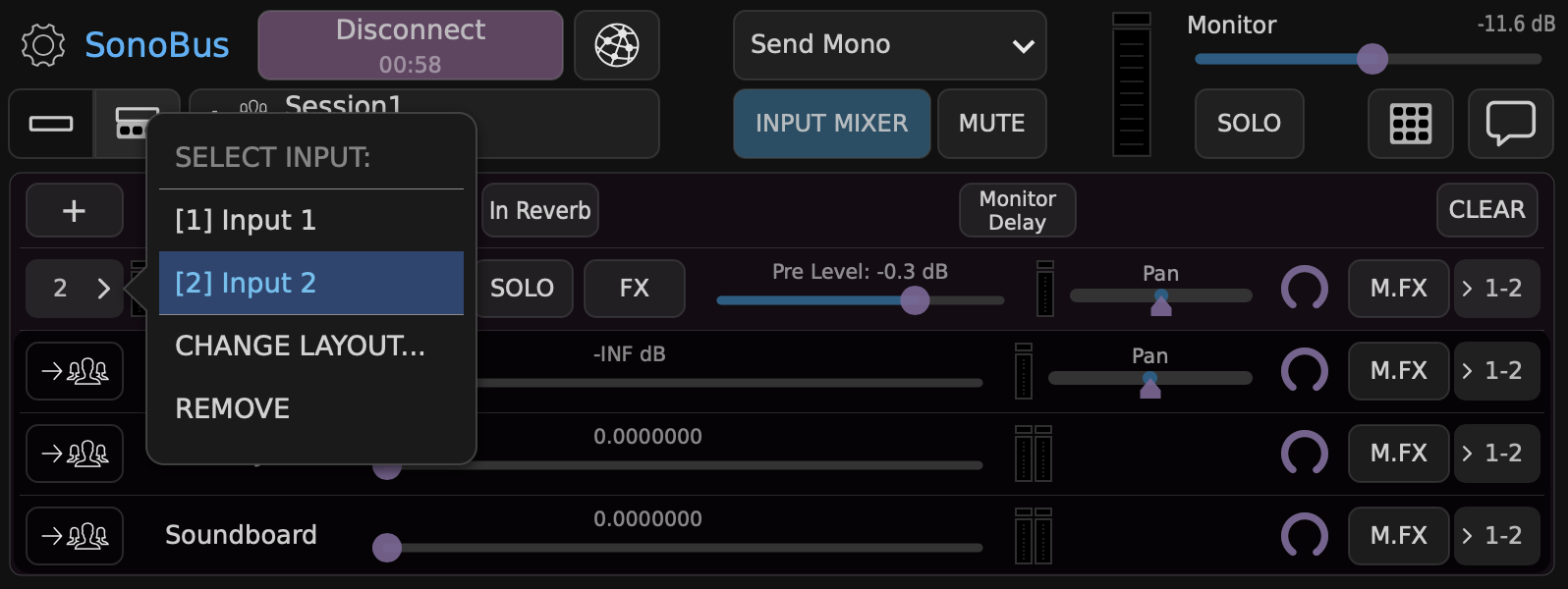Click monitor knob in Pre Level row
The height and width of the screenshot is (589, 1568).
1305,289
